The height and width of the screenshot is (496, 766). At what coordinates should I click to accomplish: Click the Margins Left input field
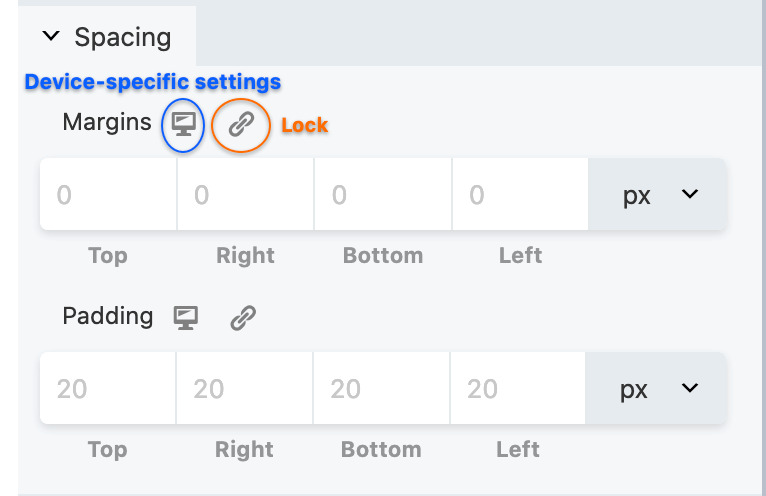coord(520,194)
